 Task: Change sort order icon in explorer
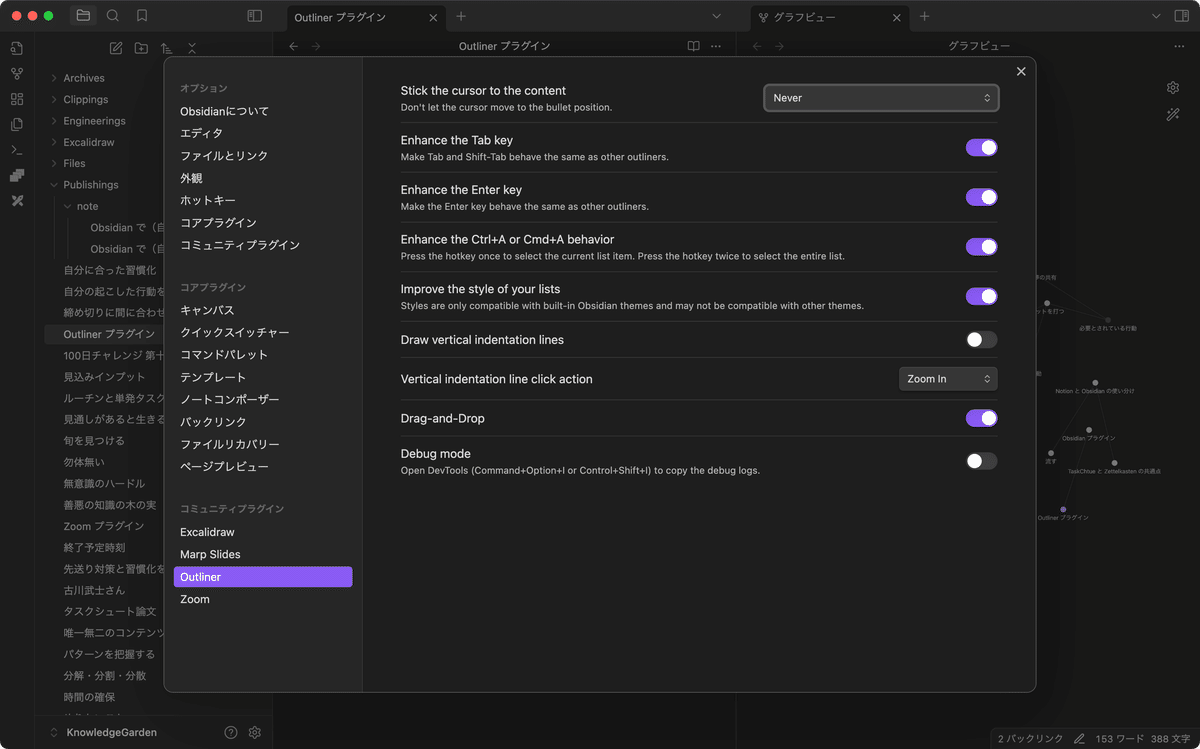[x=166, y=48]
